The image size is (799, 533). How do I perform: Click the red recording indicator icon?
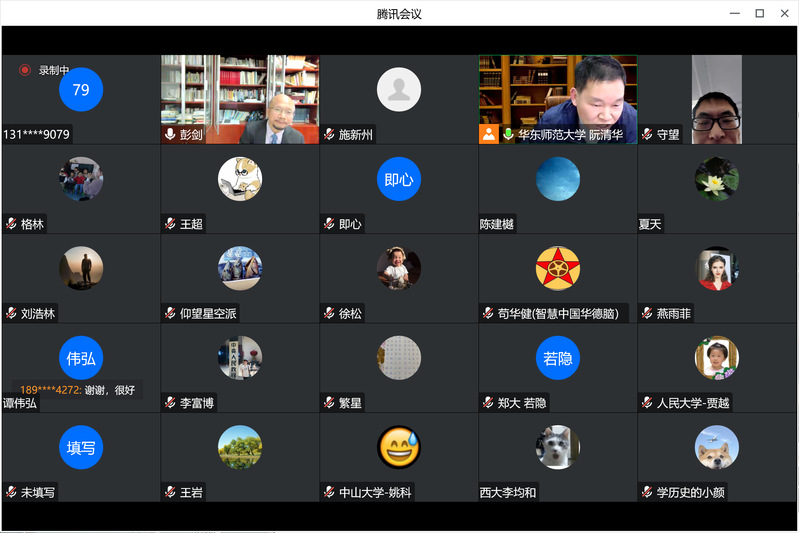click(25, 70)
